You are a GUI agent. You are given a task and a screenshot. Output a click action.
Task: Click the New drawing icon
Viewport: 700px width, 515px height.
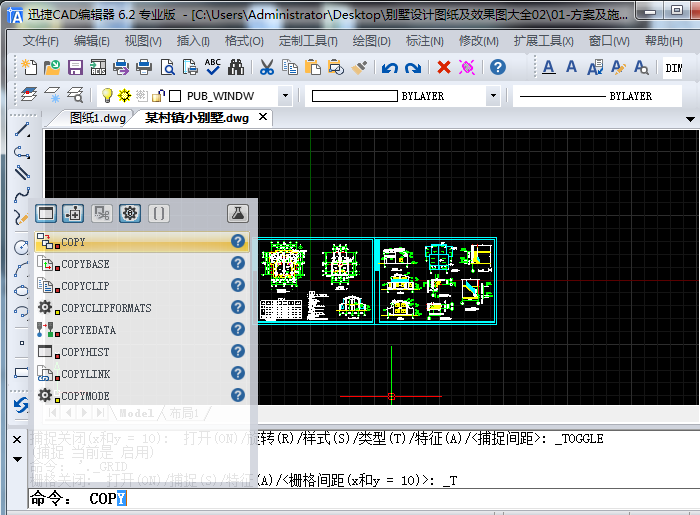point(29,67)
